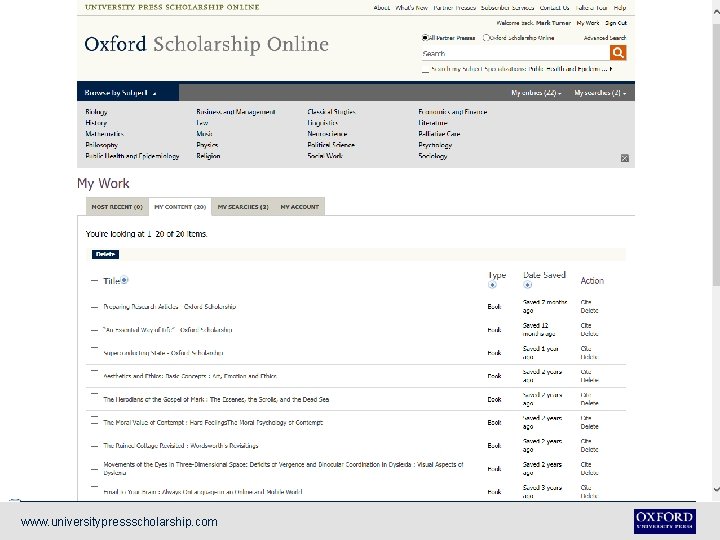Browse the Public Health and Epidemiology subject

[x=132, y=156]
